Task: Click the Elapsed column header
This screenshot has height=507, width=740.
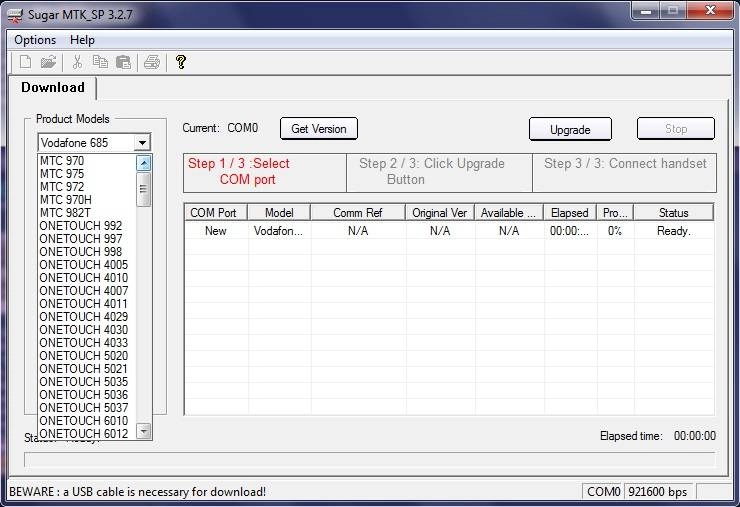Action: [570, 212]
